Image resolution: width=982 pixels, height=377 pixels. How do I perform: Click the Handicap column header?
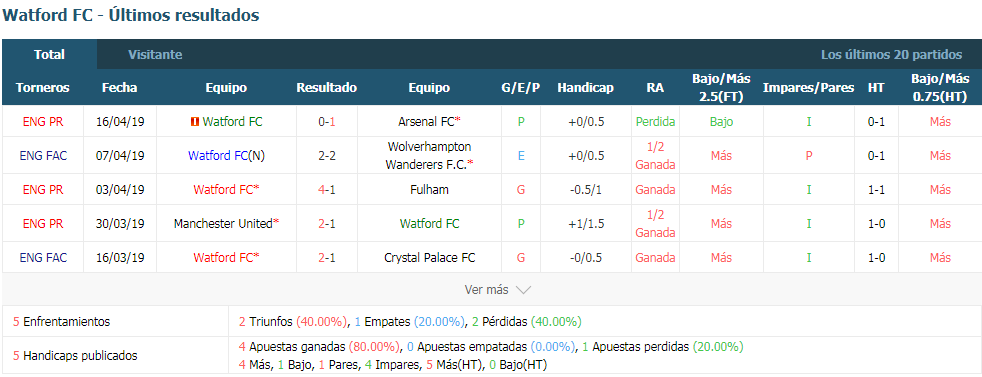point(586,88)
